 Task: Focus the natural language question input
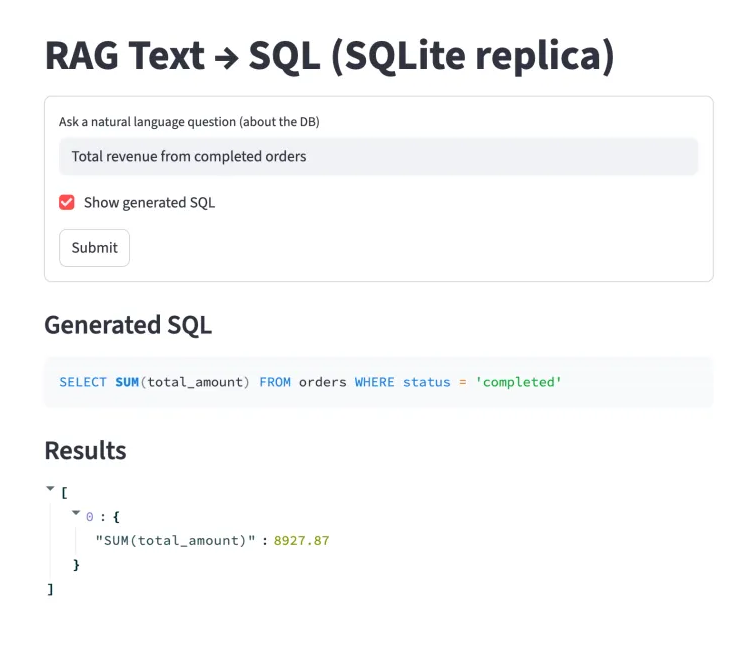378,156
